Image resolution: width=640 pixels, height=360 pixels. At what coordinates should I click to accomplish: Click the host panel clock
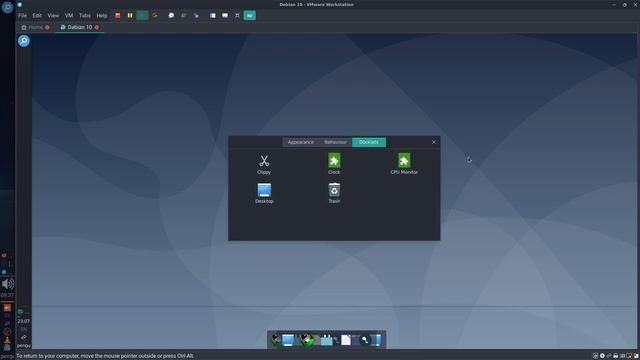tap(7, 295)
